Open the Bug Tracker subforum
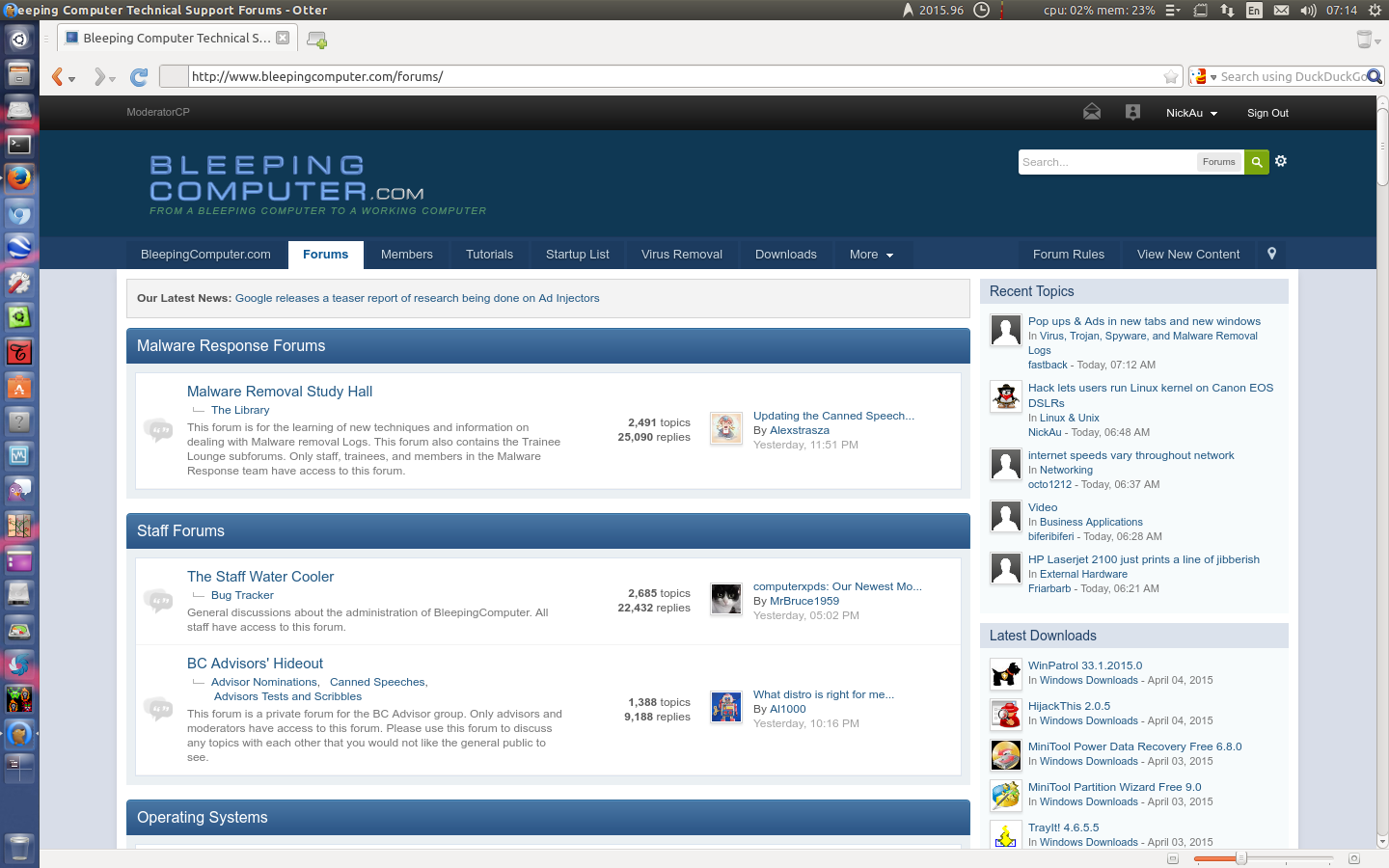1389x868 pixels. pos(242,595)
